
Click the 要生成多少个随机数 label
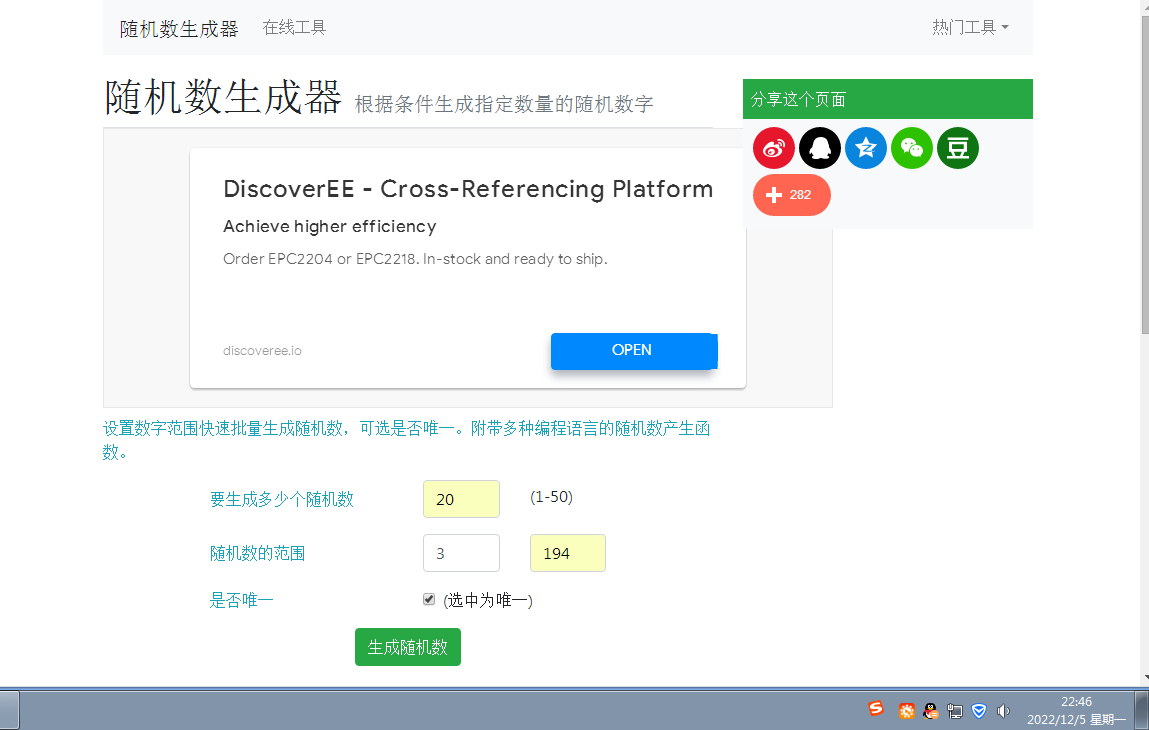[281, 500]
